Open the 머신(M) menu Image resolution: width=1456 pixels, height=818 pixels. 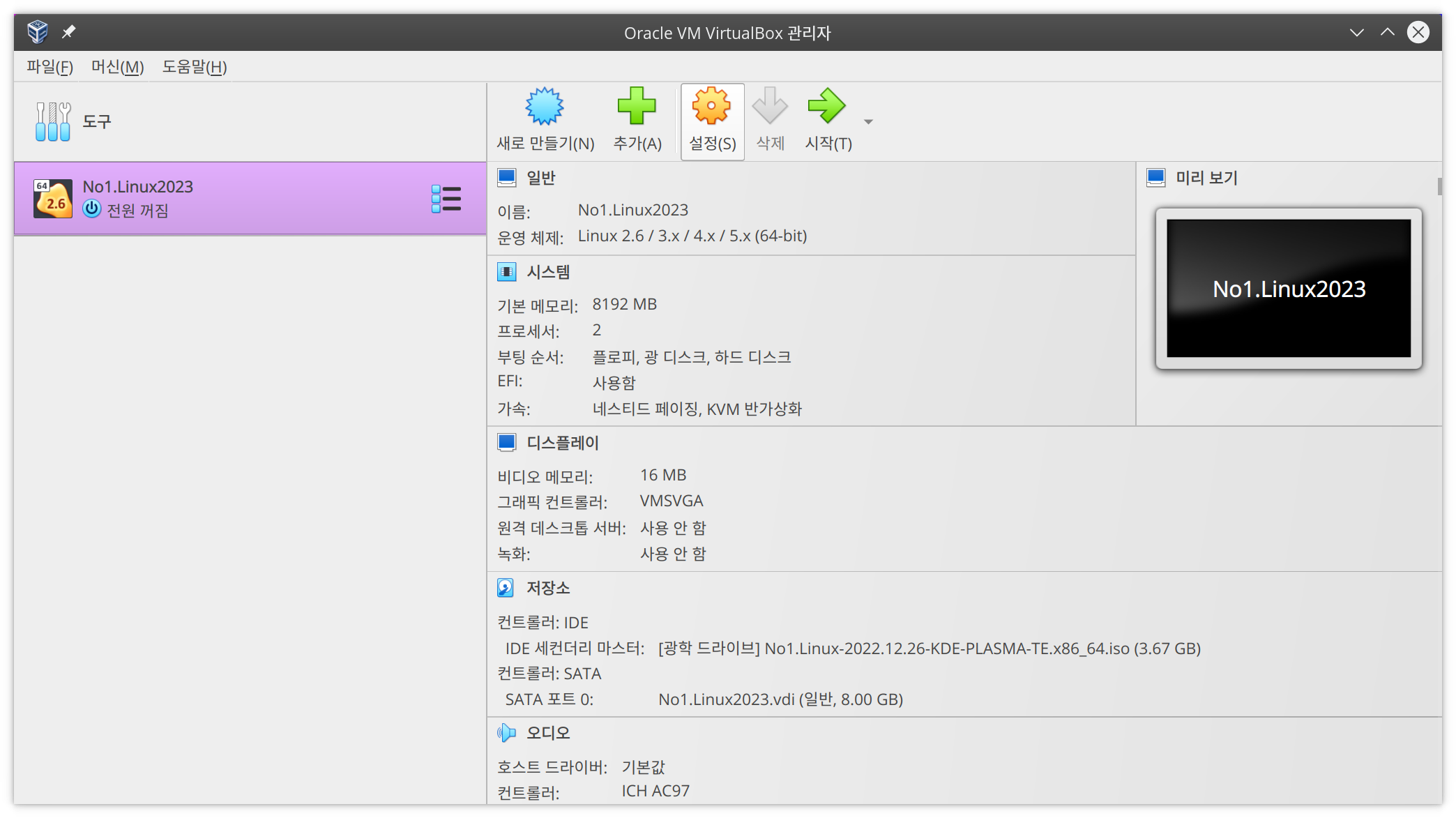tap(117, 67)
